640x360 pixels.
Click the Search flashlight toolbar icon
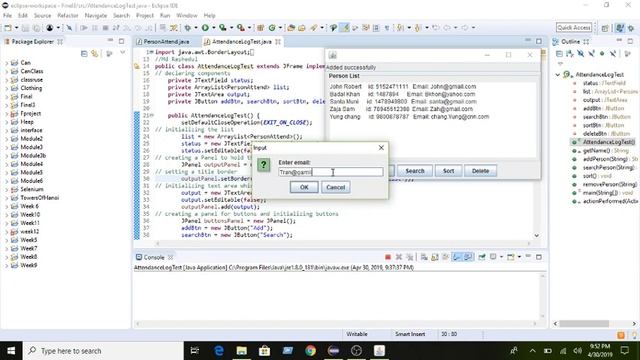point(313,28)
